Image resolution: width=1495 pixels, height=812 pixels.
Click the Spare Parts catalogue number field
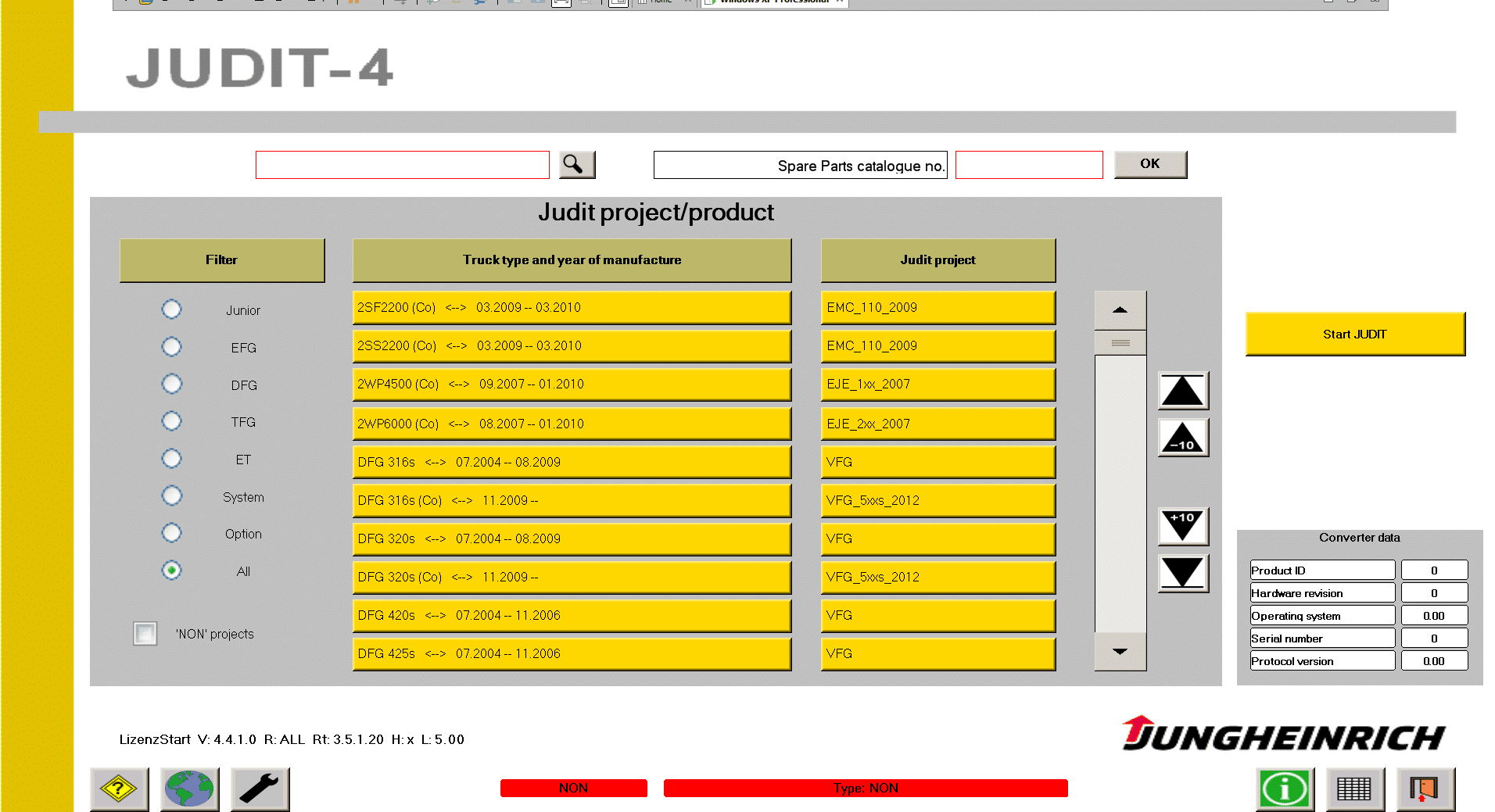point(1028,165)
